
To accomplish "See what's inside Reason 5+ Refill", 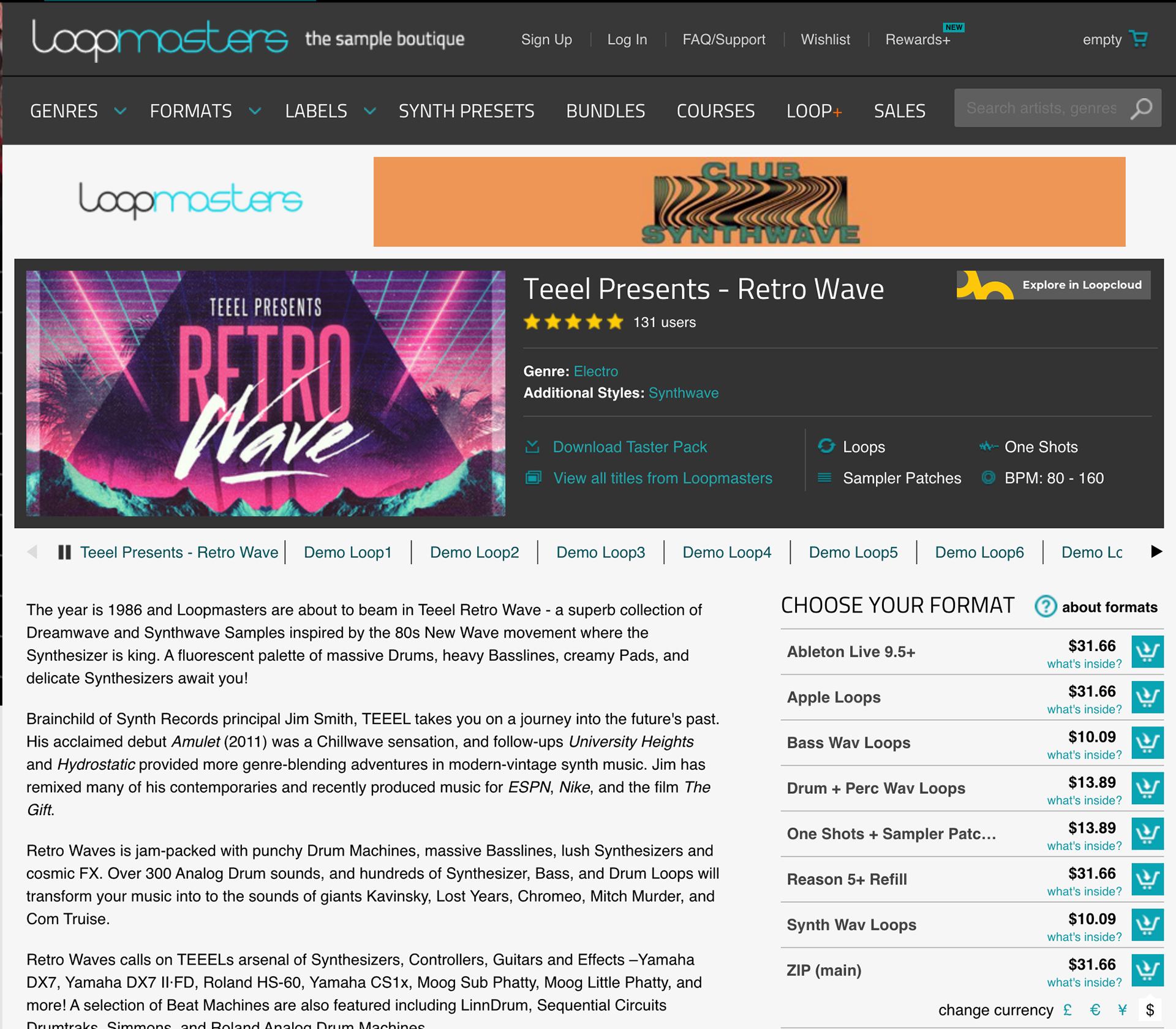I will 1084,891.
